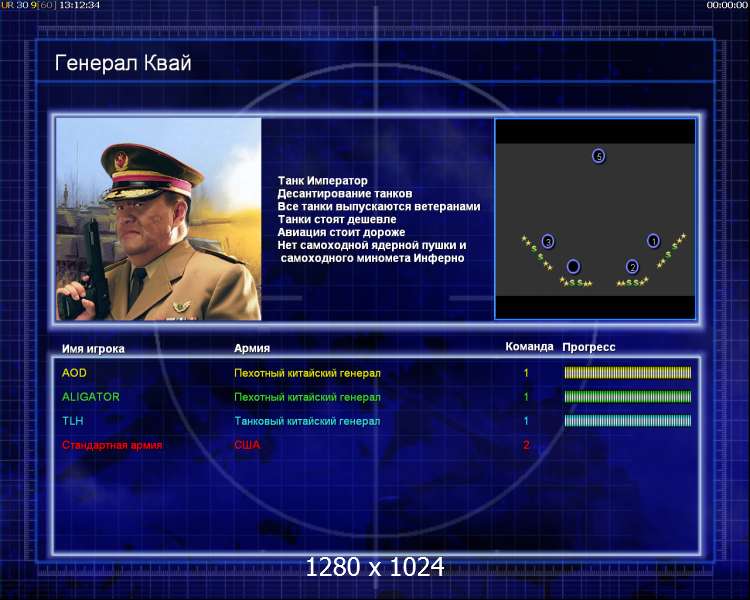750x600 pixels.
Task: Click the 'Имя игрока' column header
Action: point(93,349)
